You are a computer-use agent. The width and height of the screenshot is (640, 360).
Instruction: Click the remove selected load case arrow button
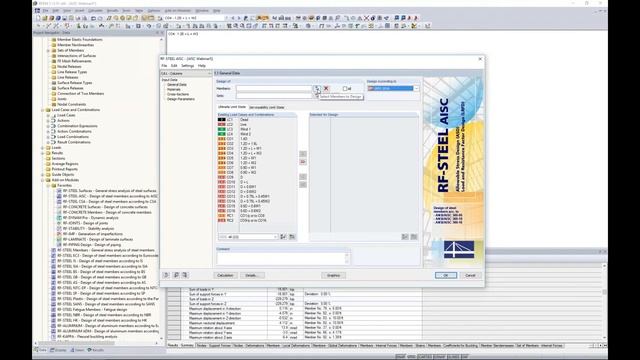[303, 177]
